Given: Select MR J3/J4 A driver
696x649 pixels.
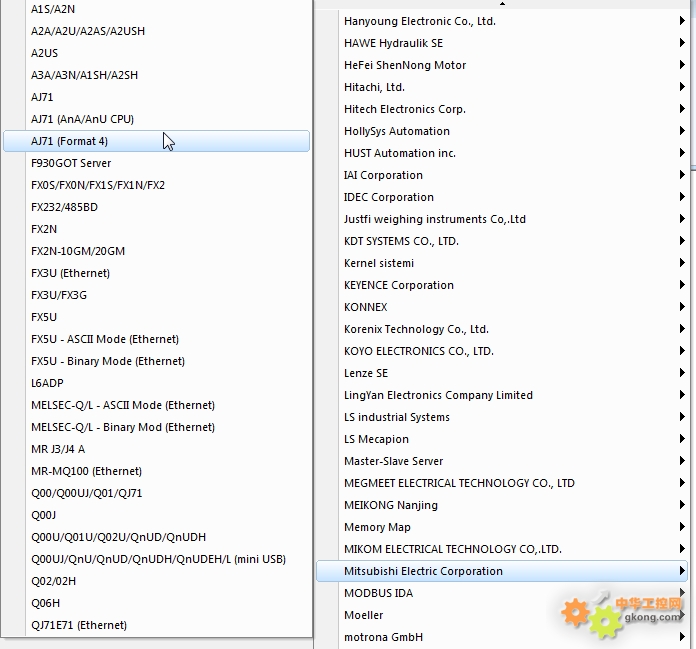Looking at the screenshot, I should pyautogui.click(x=156, y=449).
